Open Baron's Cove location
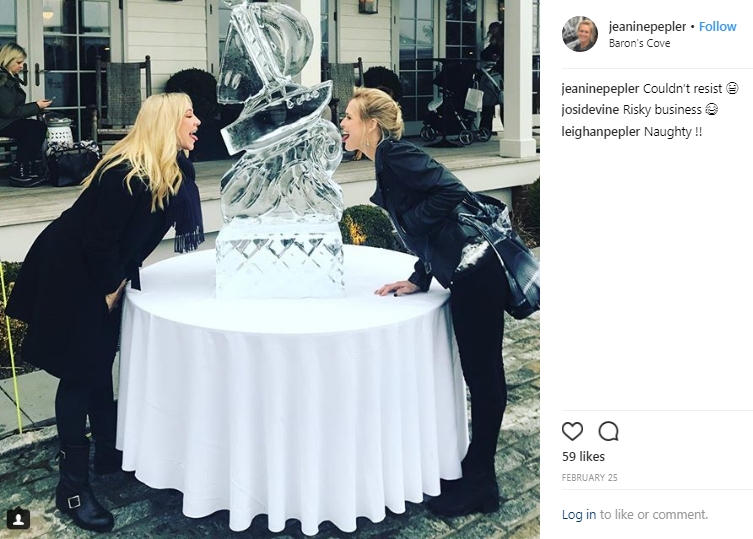This screenshot has width=753, height=539. click(x=639, y=43)
